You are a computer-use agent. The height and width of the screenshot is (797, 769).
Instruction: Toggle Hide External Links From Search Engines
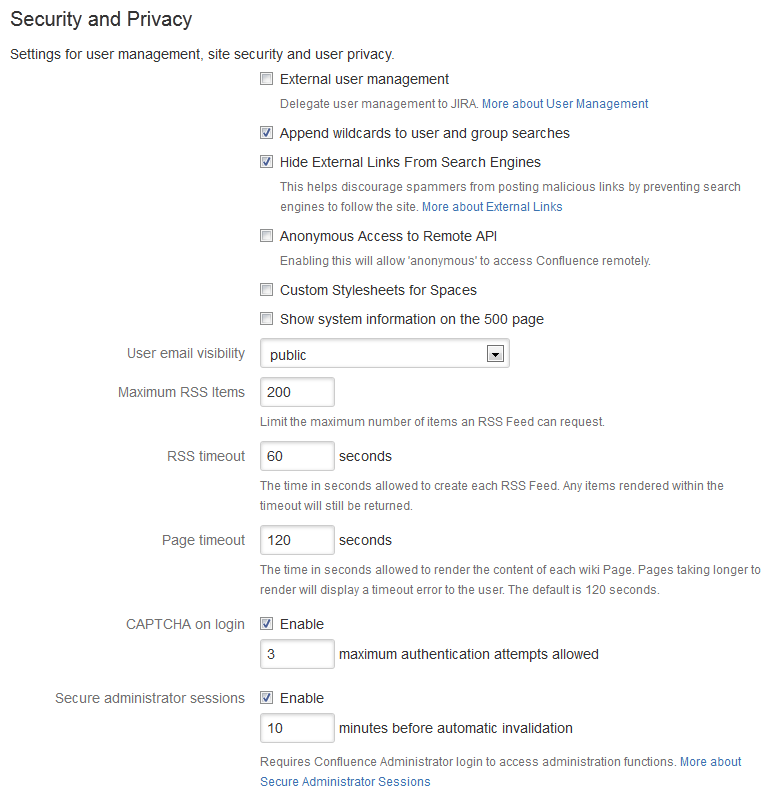(266, 162)
